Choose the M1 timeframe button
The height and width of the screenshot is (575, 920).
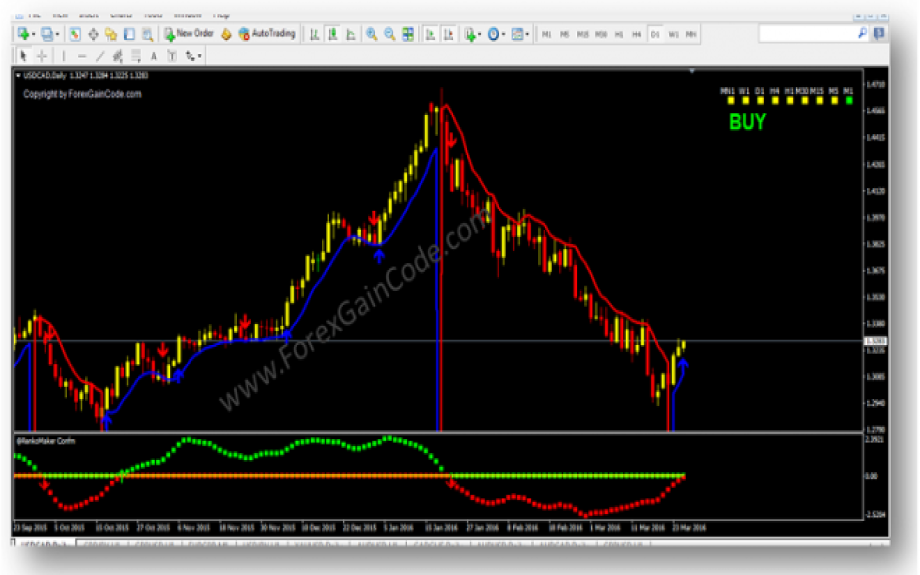[546, 34]
